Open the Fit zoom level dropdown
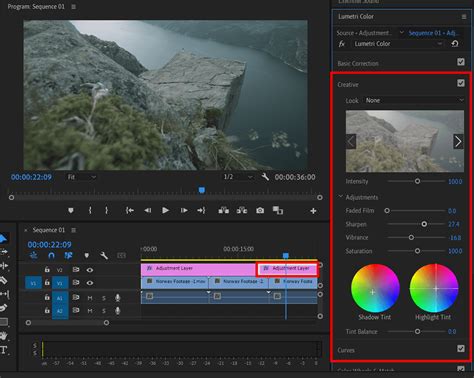474x378 pixels. tap(82, 177)
